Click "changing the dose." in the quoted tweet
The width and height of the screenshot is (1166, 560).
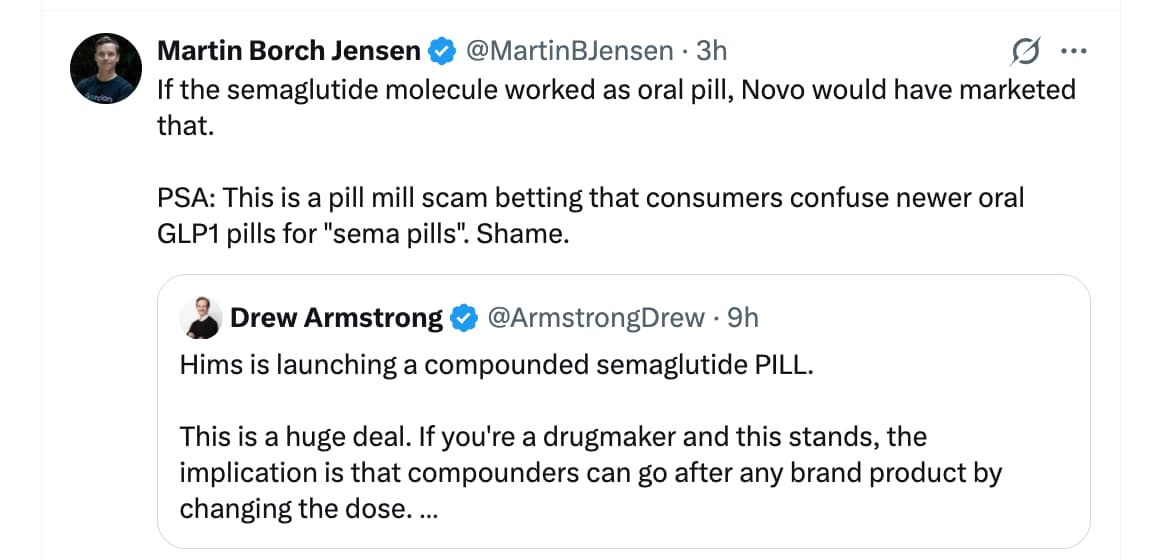[x=295, y=509]
